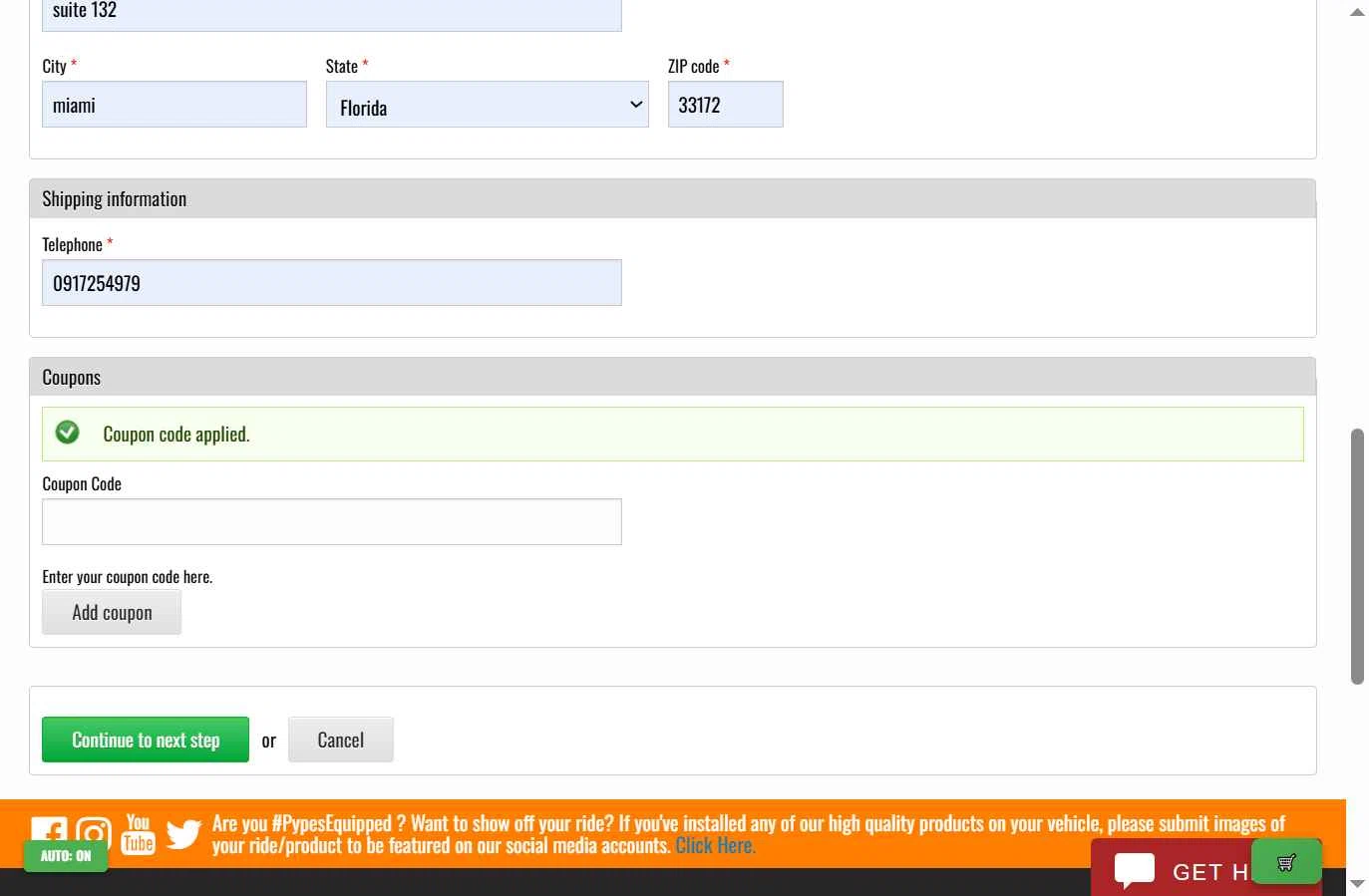Click the chat bubble icon
This screenshot has height=896, width=1369.
coord(1135,870)
